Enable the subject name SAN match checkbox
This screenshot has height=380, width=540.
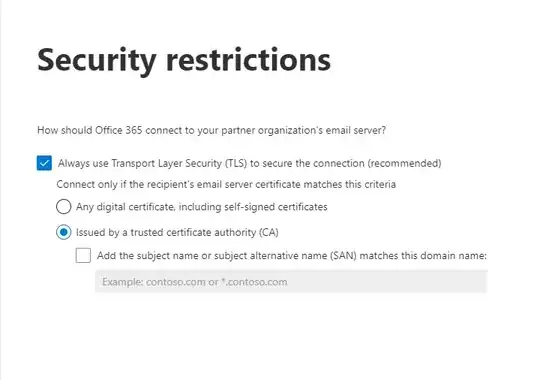[x=83, y=255]
